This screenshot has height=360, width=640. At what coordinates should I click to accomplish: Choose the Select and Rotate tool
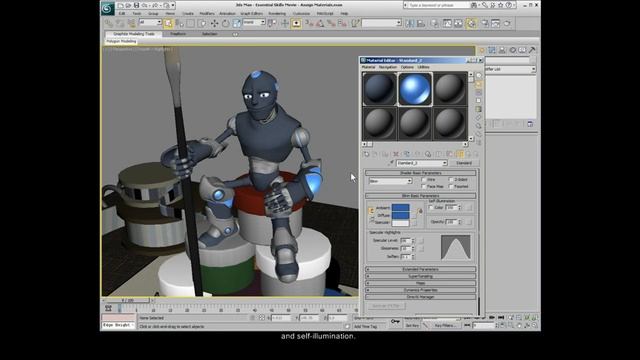(x=225, y=24)
